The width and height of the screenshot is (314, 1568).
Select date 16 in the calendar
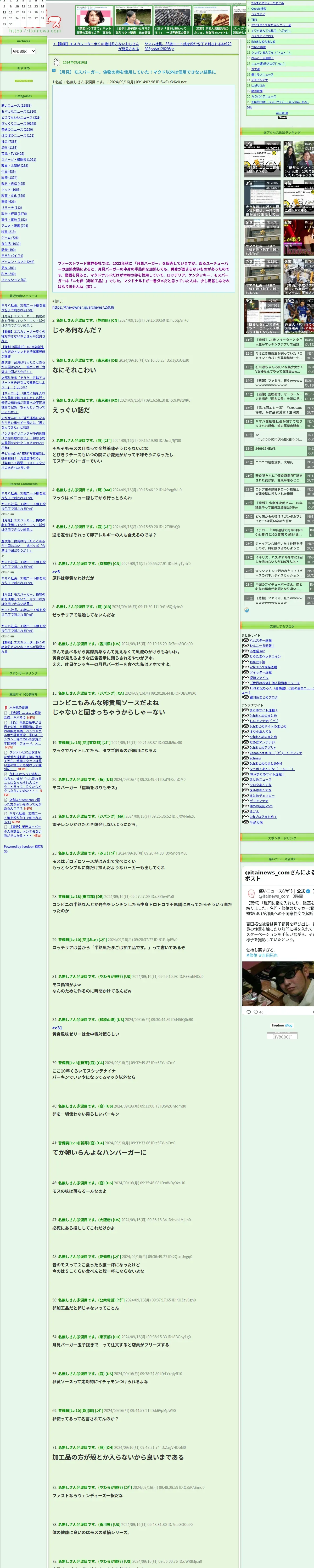pos(10,12)
